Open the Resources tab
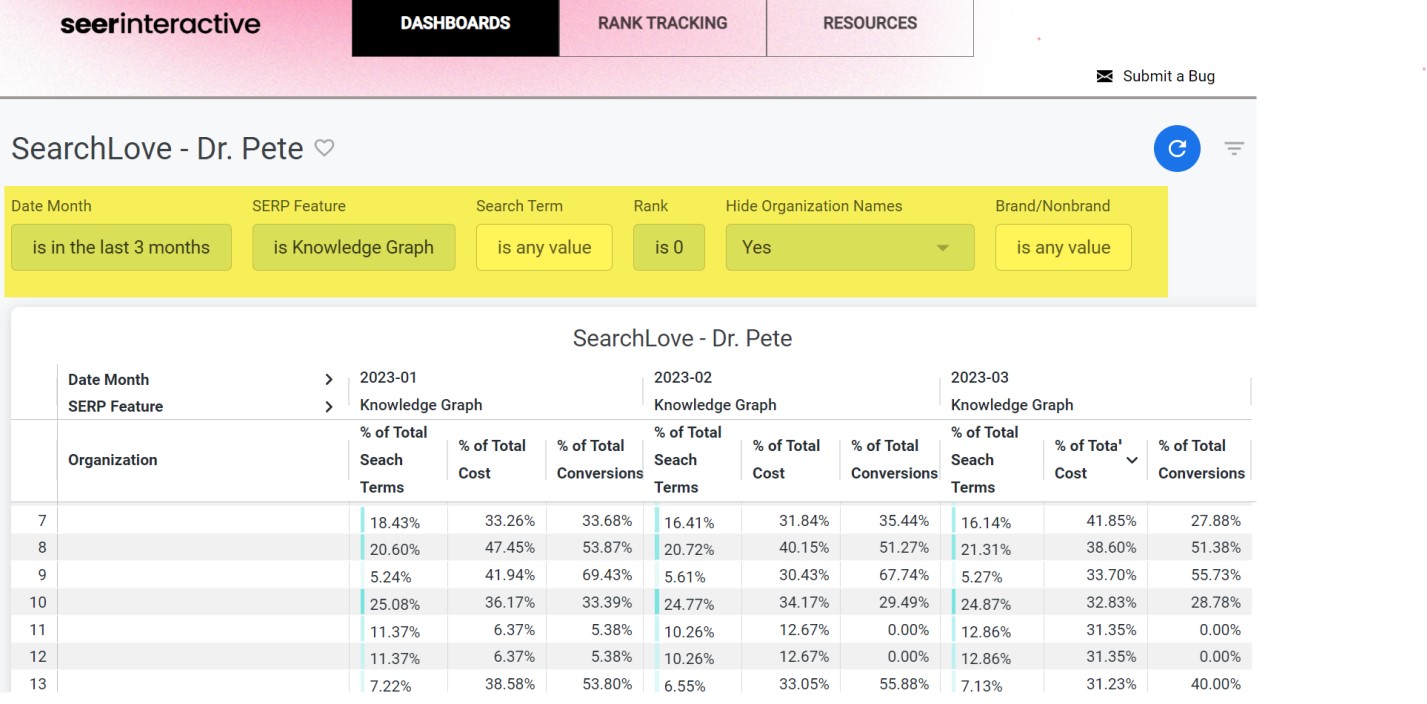Viewport: 1427px width, 704px height. tap(869, 23)
